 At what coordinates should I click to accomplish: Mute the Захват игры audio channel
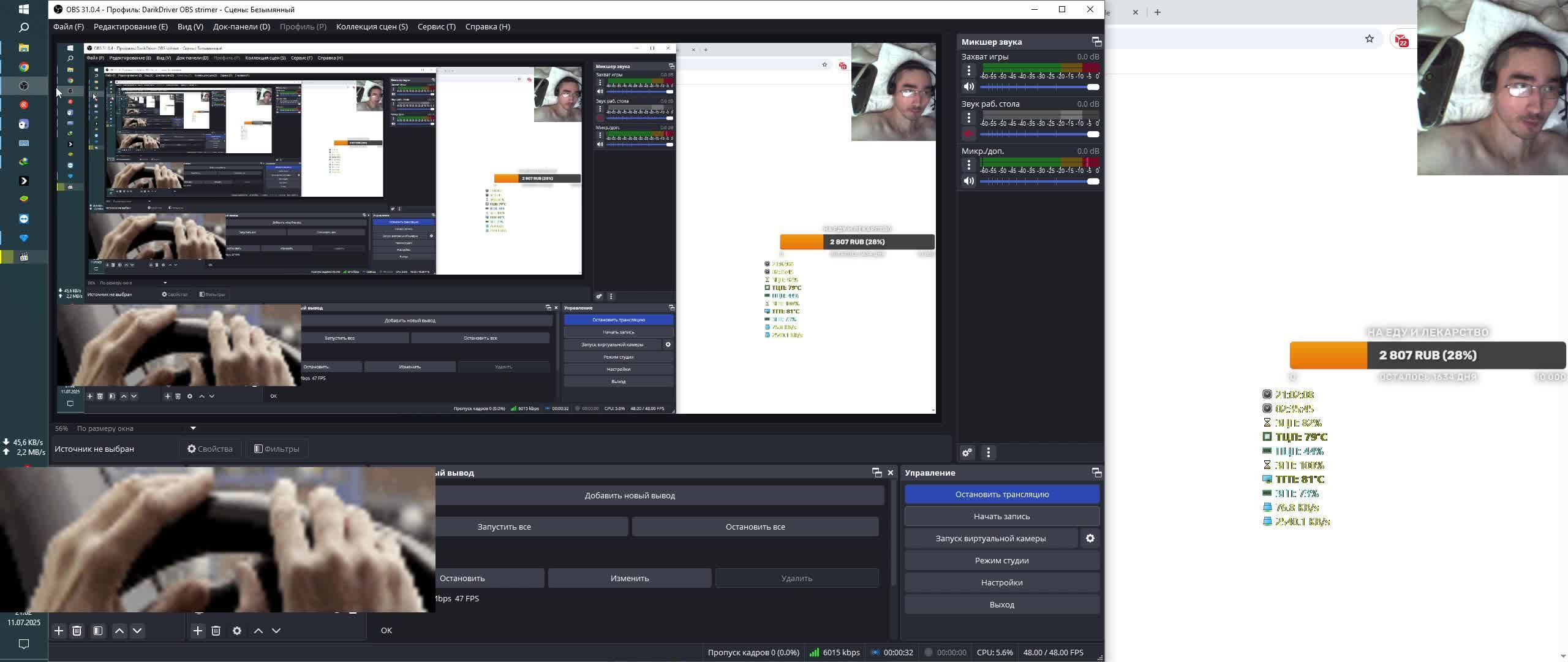pyautogui.click(x=968, y=87)
